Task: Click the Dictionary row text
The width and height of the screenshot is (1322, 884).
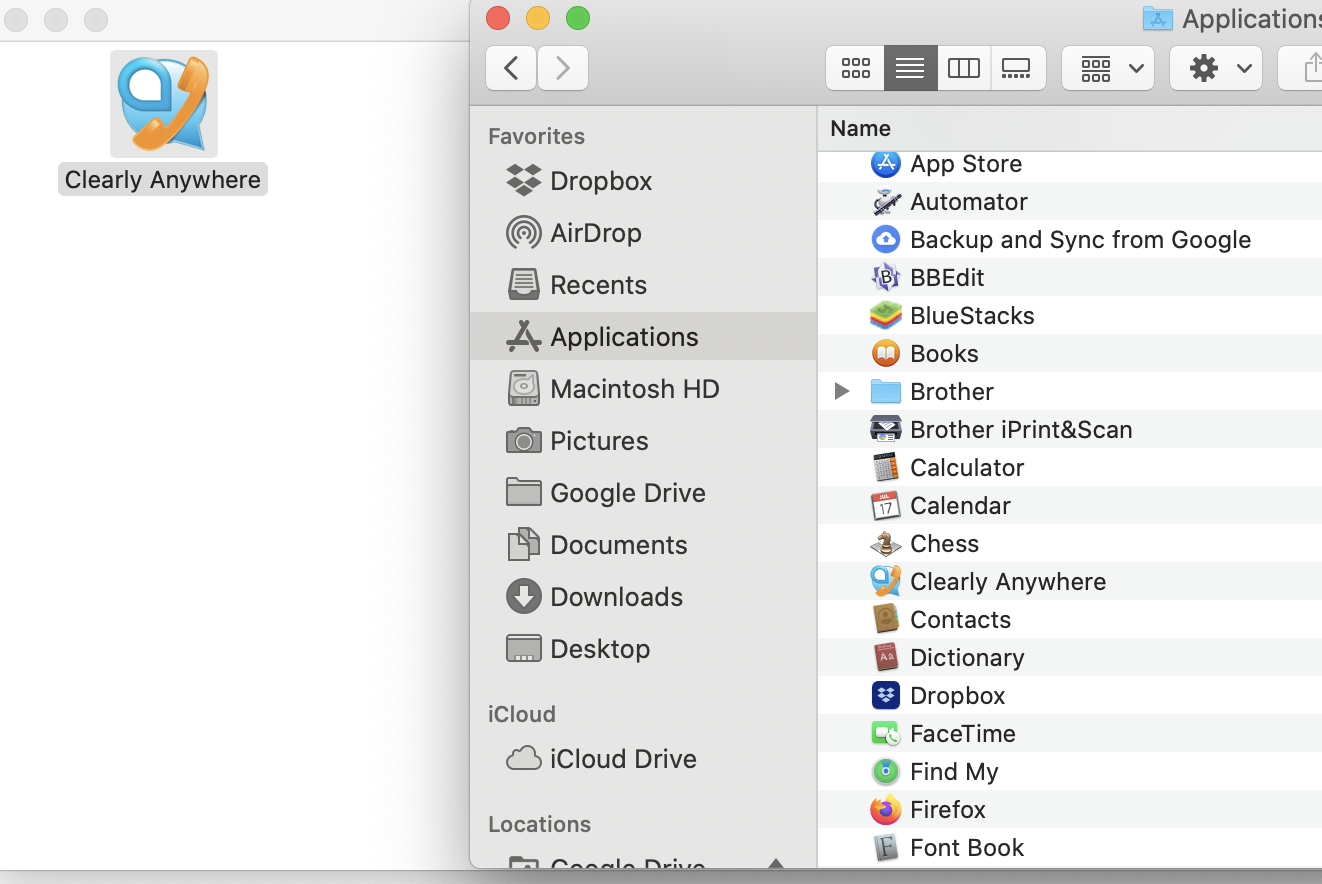Action: (x=967, y=658)
